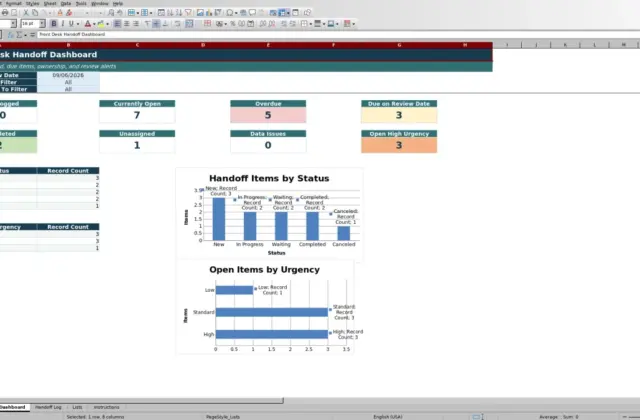640x420 pixels.
Task: Click the AutoFilter funnel icon
Action: (x=188, y=13)
